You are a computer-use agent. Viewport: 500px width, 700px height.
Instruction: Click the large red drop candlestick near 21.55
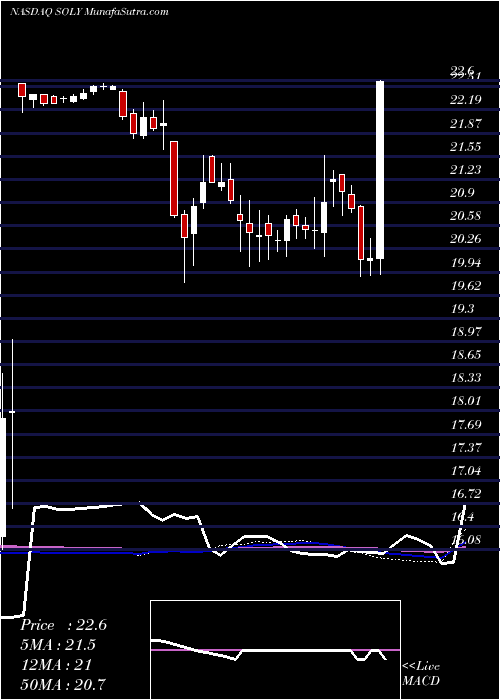click(174, 179)
